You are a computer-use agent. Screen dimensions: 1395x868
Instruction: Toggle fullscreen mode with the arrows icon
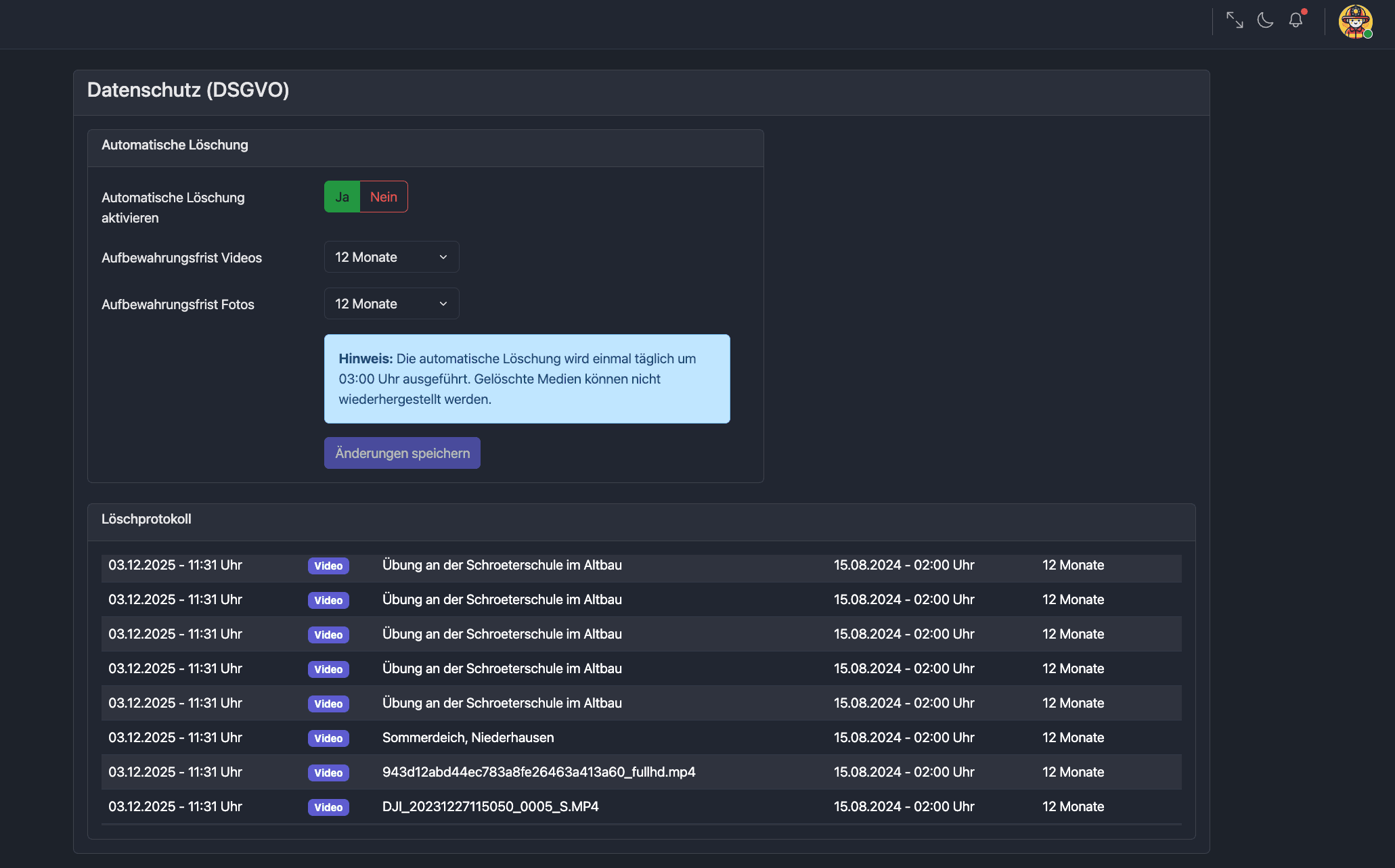(1235, 20)
